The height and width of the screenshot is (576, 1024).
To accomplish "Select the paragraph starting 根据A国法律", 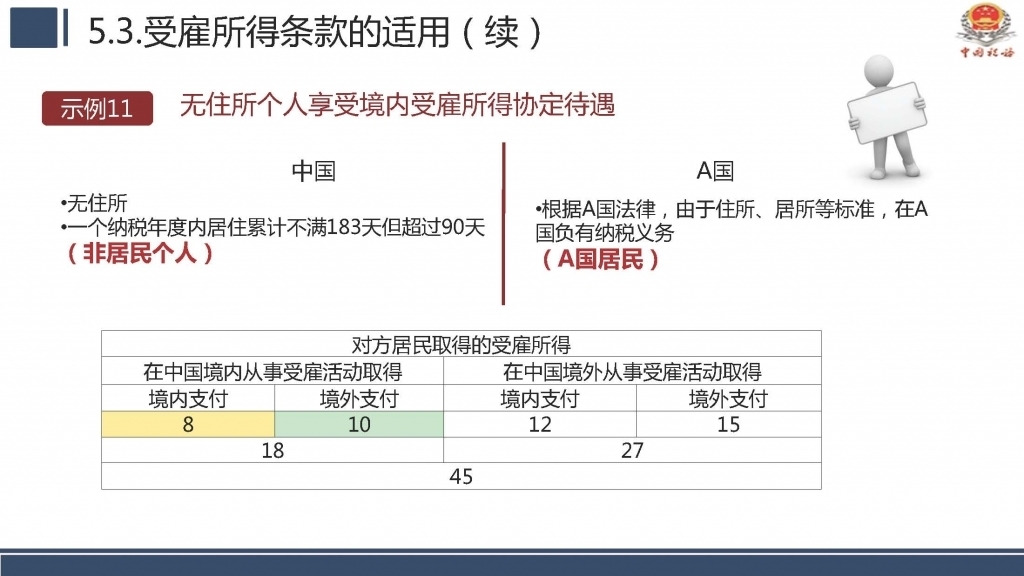I will click(x=731, y=221).
